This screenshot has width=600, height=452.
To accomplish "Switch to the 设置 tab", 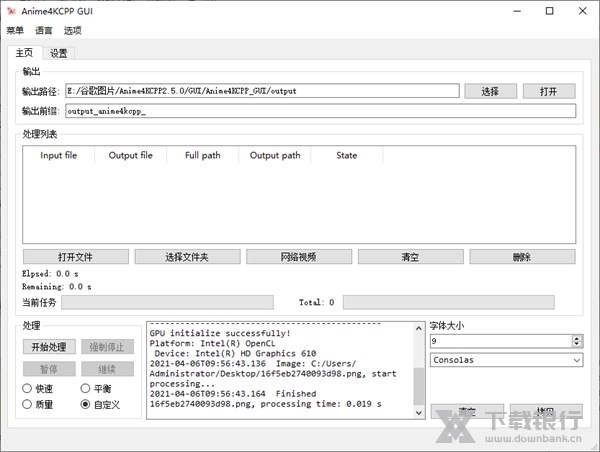I will [59, 53].
